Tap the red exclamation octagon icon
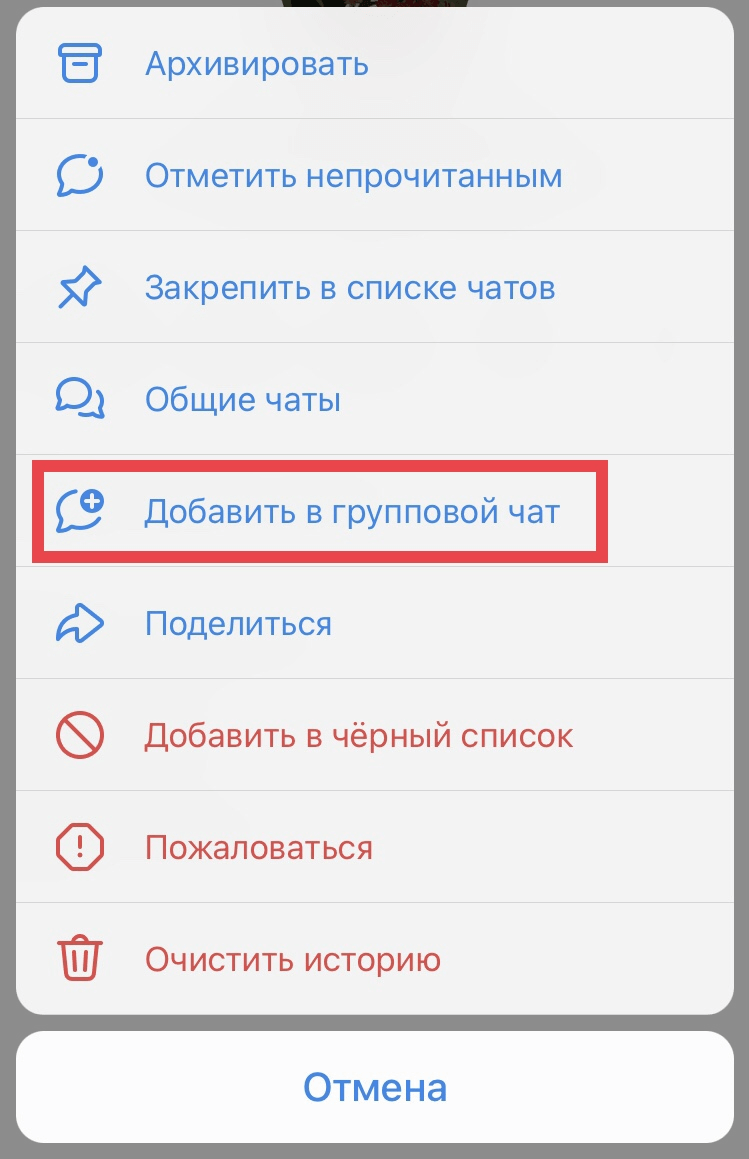This screenshot has height=1159, width=749. tap(79, 847)
